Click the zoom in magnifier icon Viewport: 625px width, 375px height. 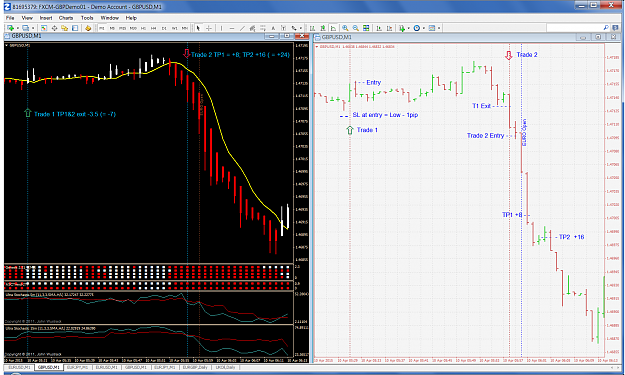(345, 28)
